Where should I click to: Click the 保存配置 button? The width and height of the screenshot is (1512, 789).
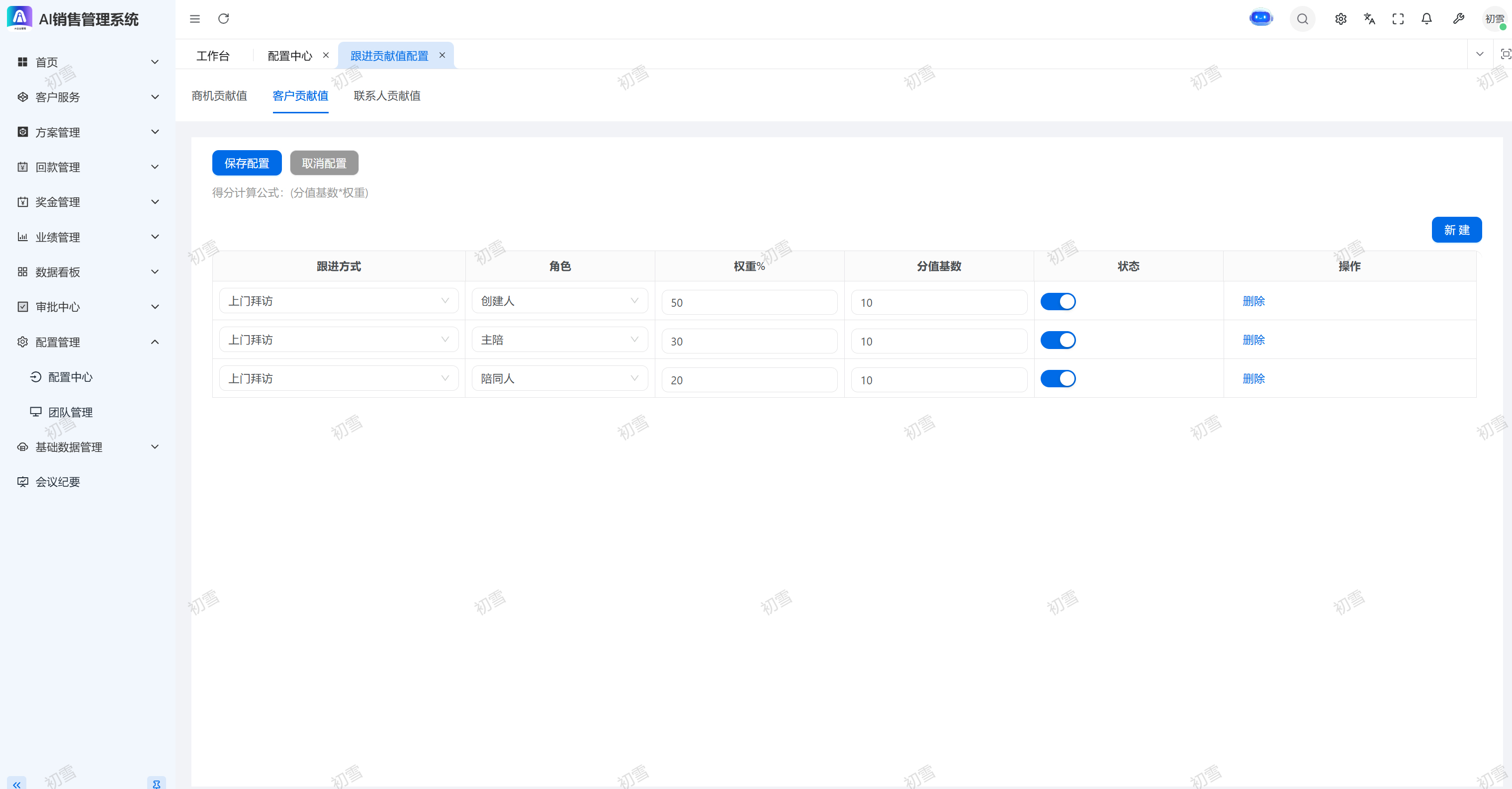(247, 163)
